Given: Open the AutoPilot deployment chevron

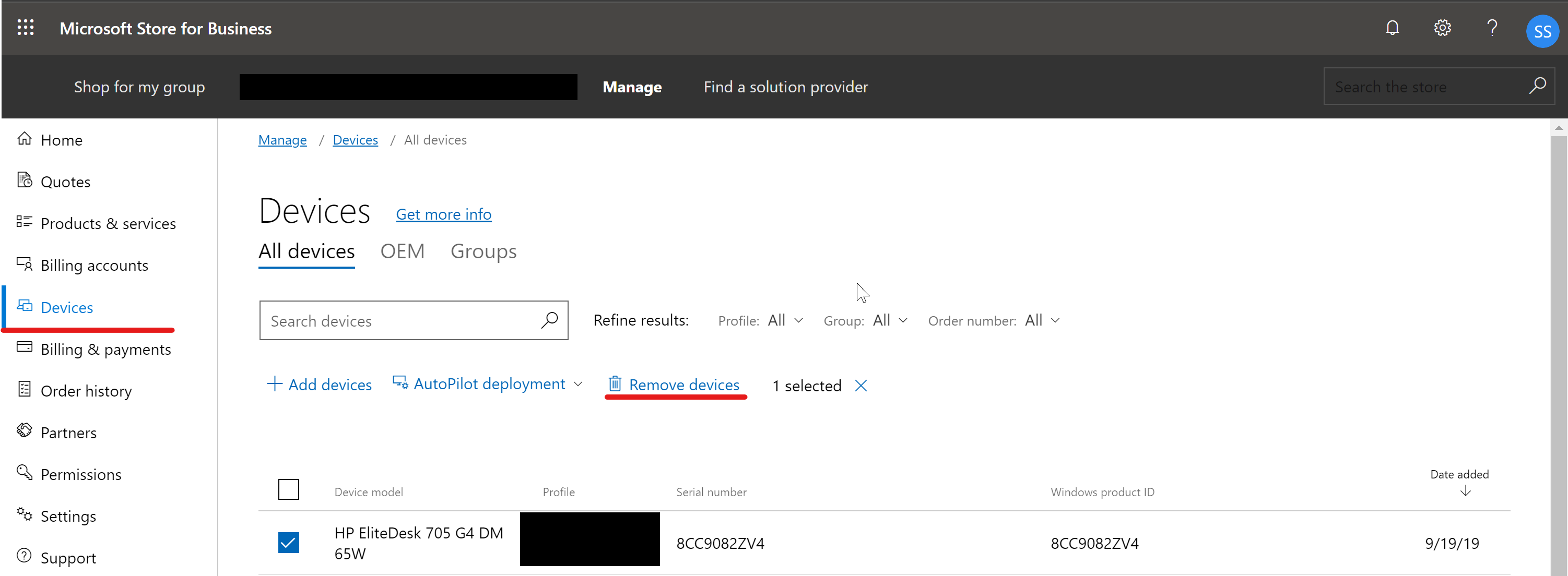Looking at the screenshot, I should (578, 385).
